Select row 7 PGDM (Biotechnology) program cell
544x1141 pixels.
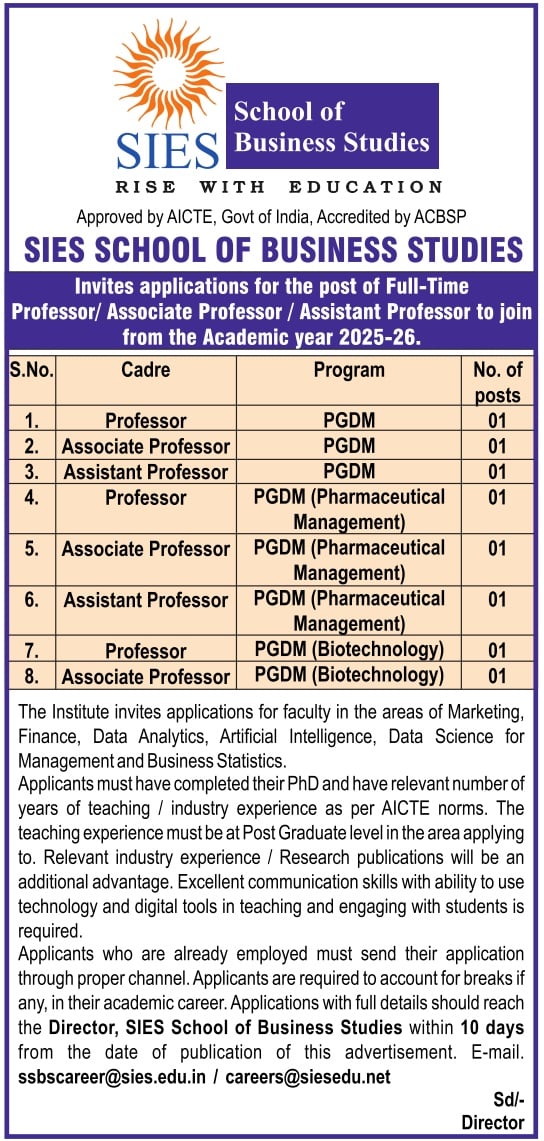point(350,648)
